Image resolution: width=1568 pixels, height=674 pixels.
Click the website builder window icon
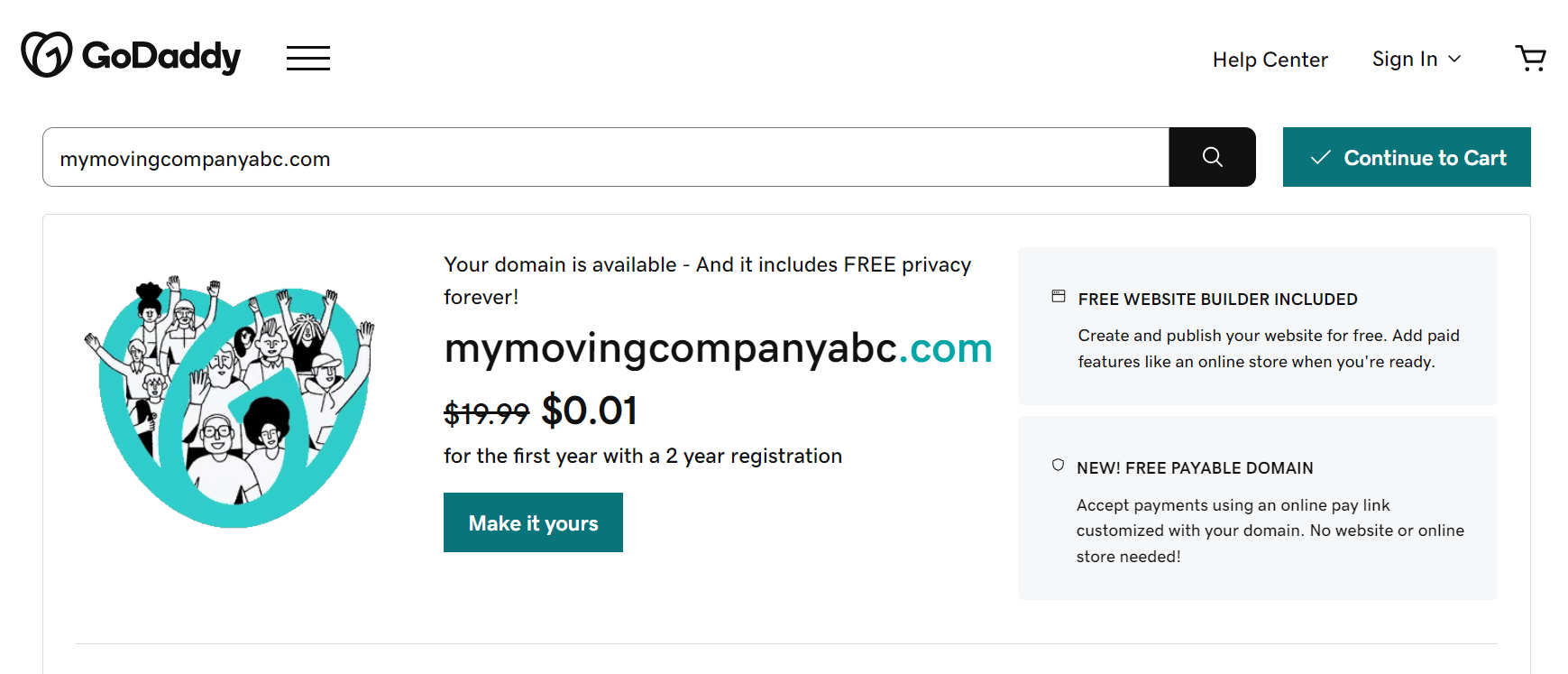pyautogui.click(x=1059, y=297)
